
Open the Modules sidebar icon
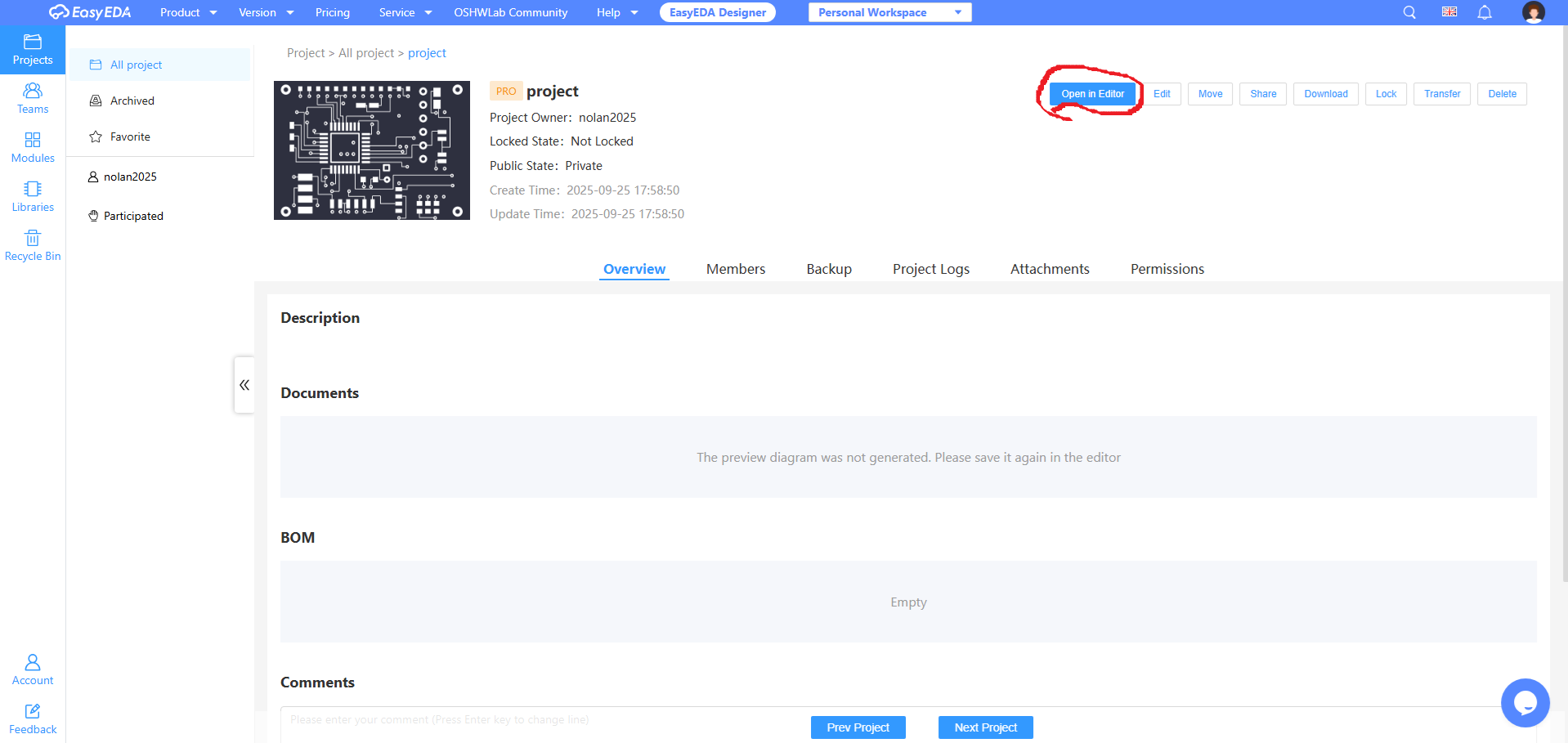(x=33, y=147)
